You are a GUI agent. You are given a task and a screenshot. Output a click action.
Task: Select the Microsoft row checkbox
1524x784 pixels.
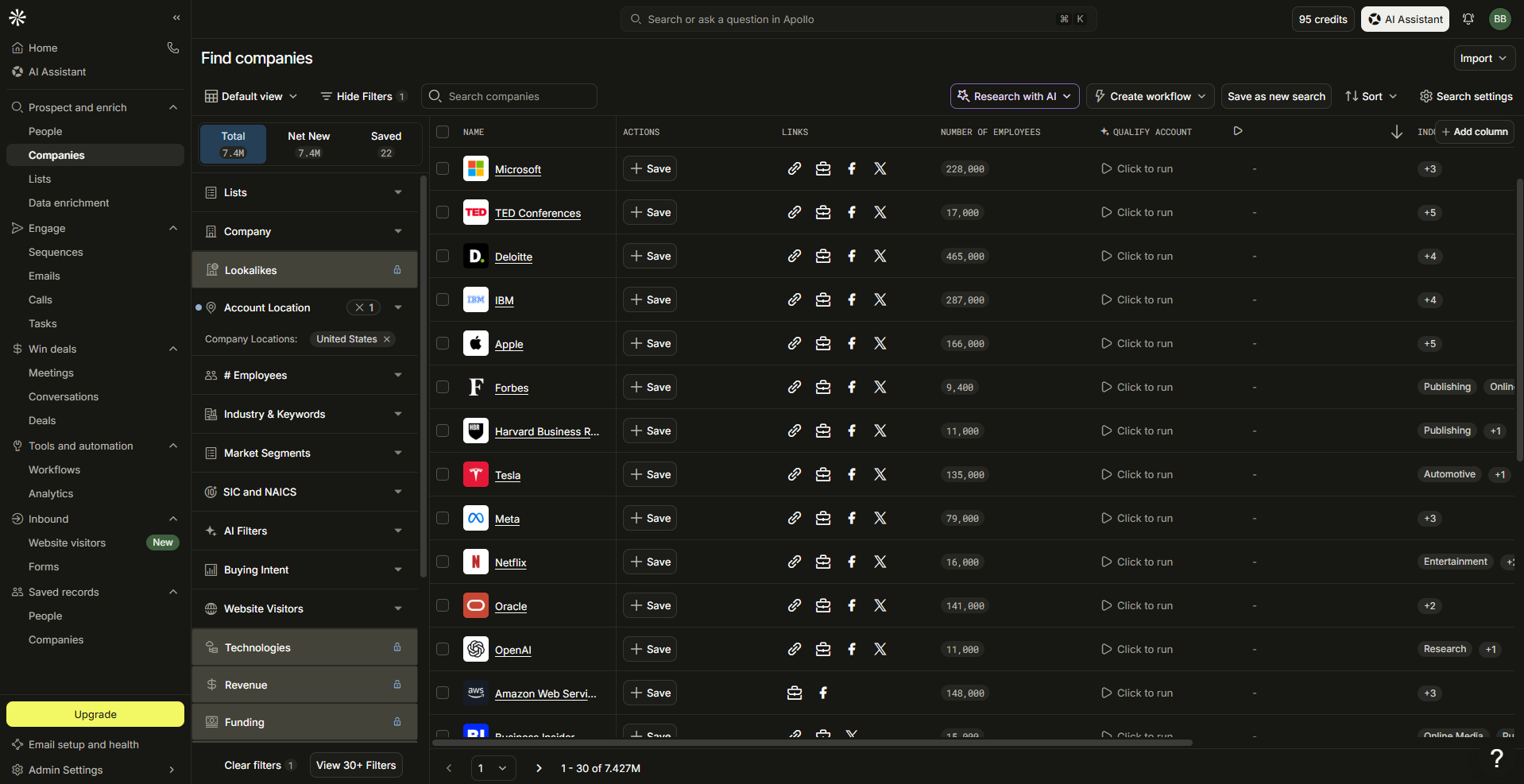tap(443, 168)
